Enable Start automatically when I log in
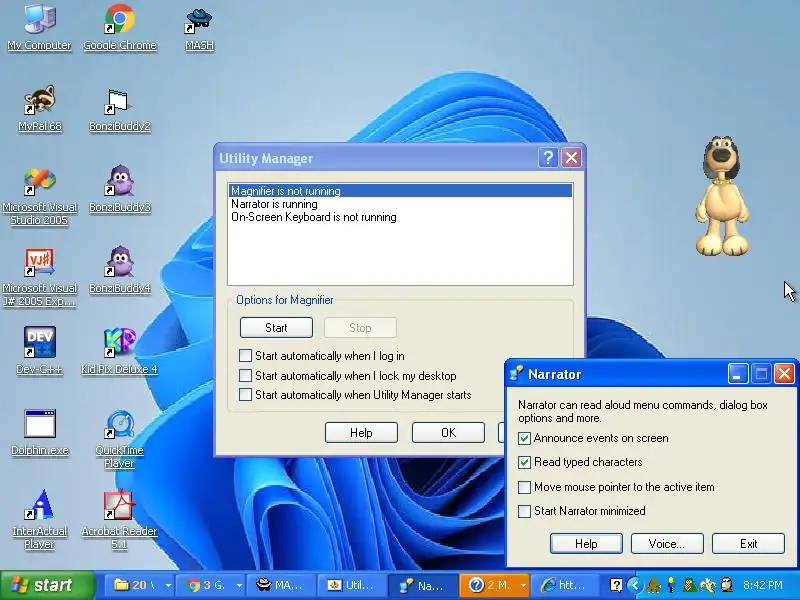 point(245,355)
